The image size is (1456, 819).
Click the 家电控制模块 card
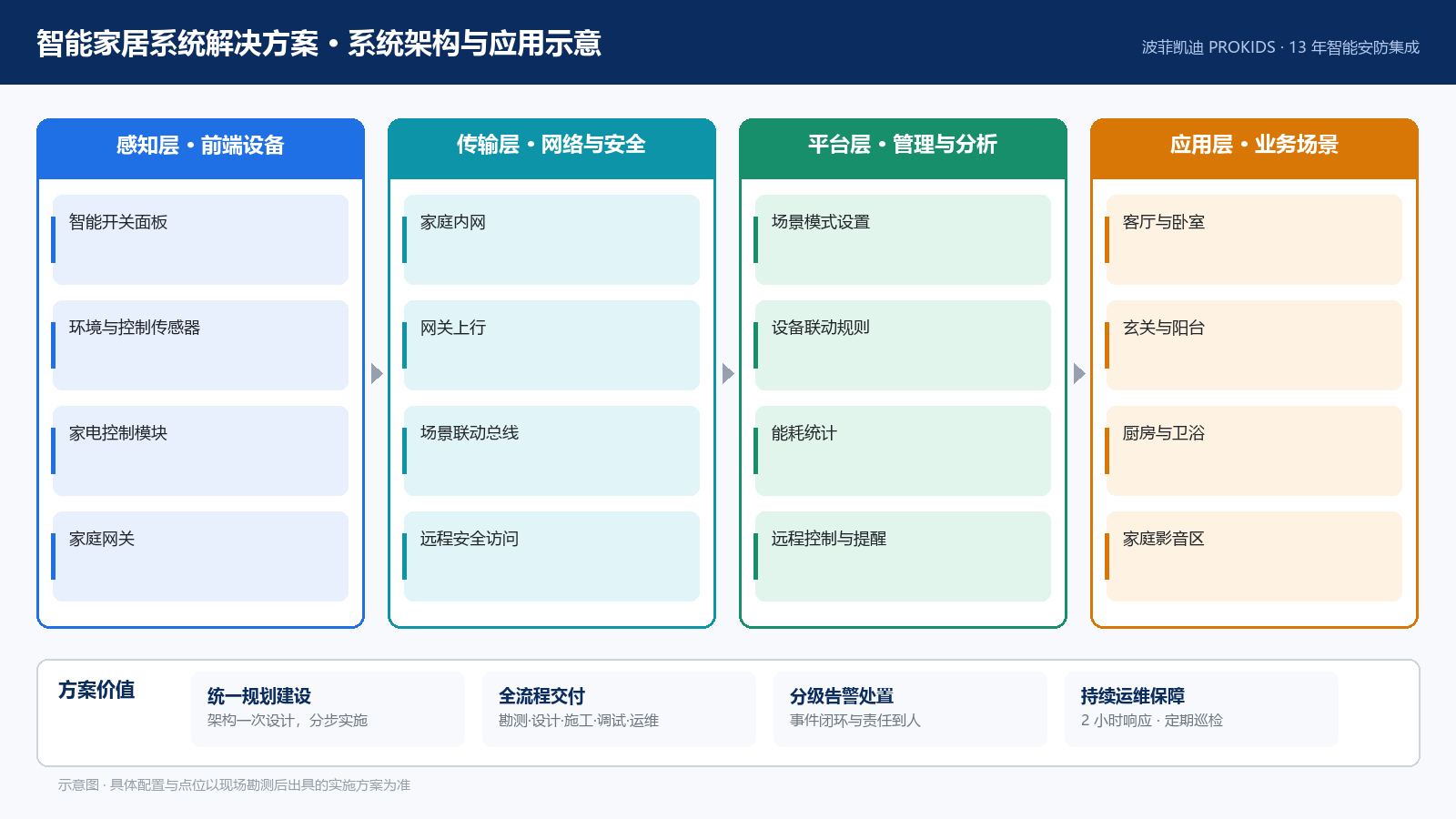pyautogui.click(x=200, y=450)
